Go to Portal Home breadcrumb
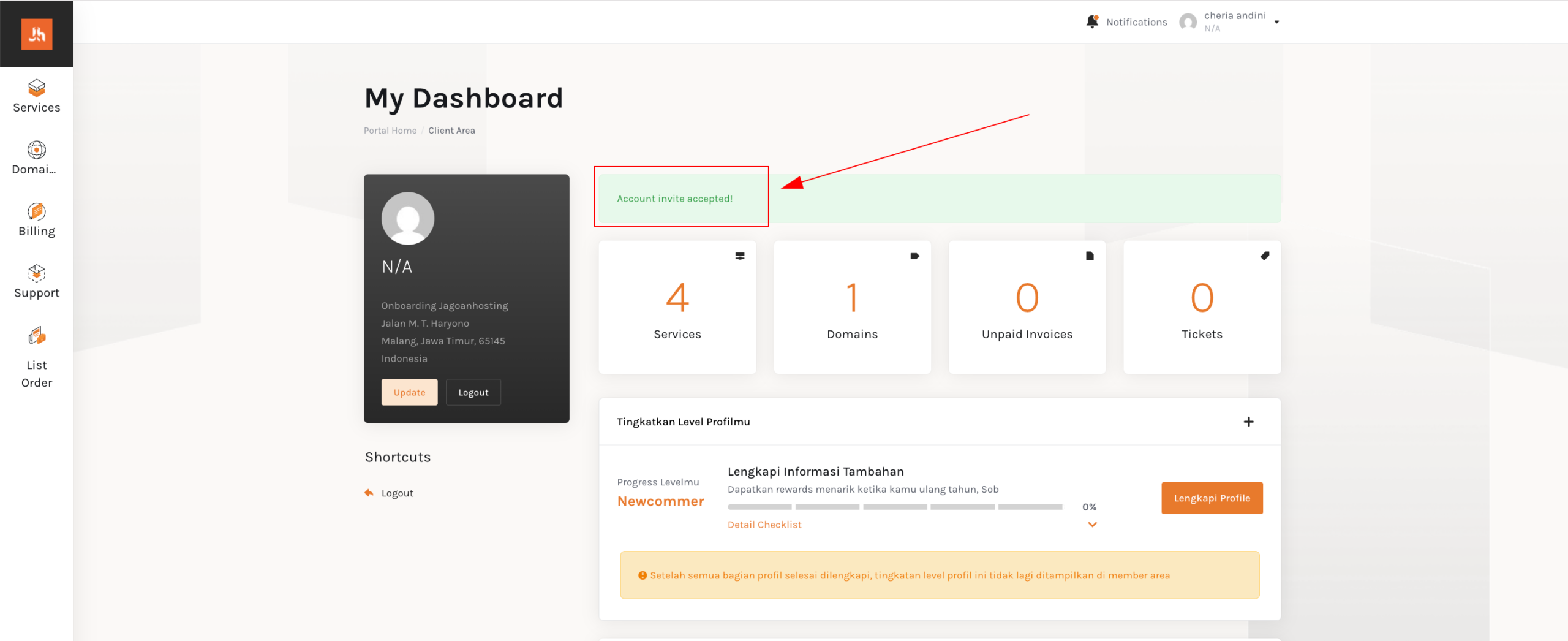Viewport: 1568px width, 641px height. pyautogui.click(x=390, y=131)
